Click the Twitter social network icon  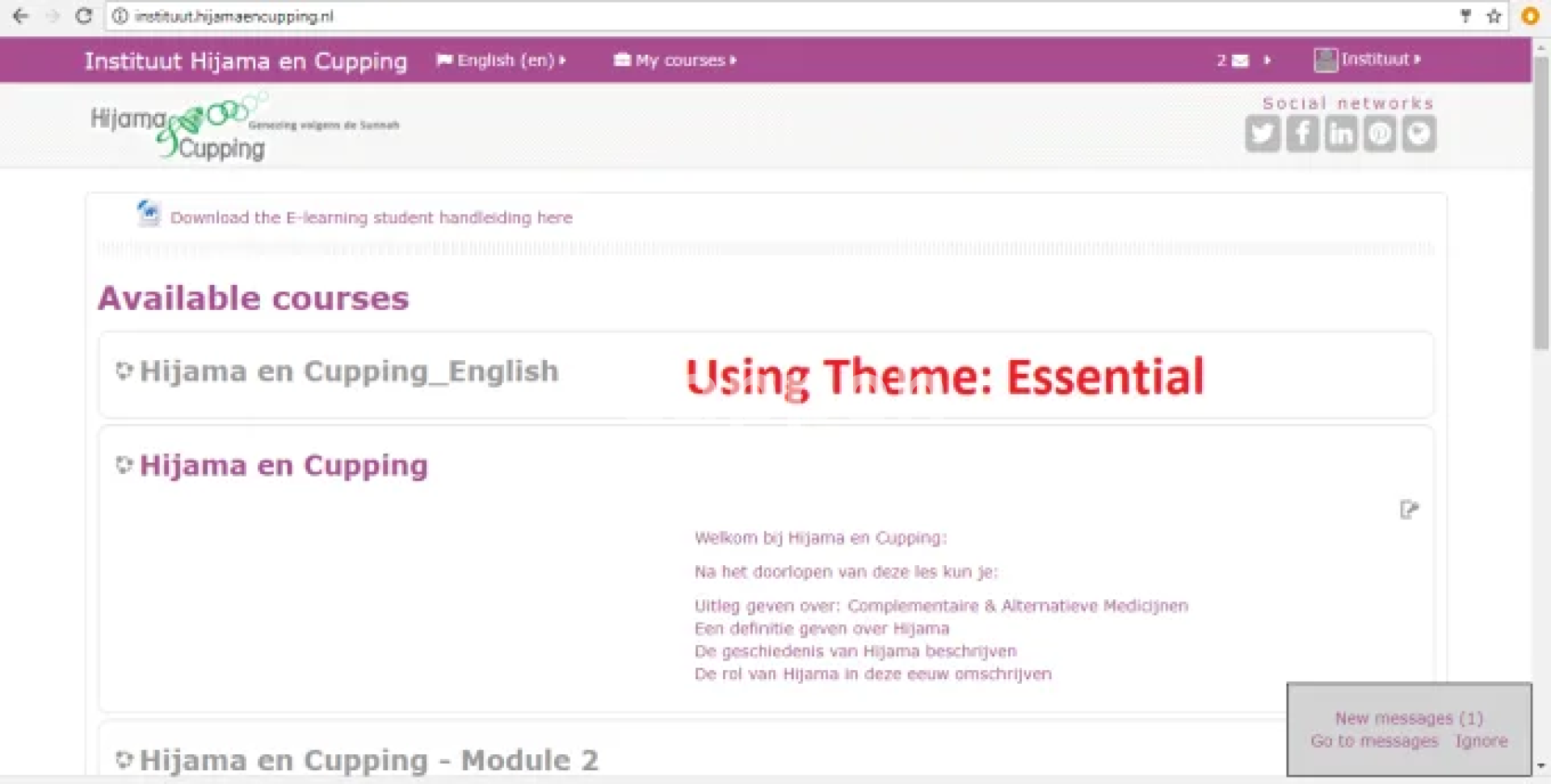pos(1262,134)
